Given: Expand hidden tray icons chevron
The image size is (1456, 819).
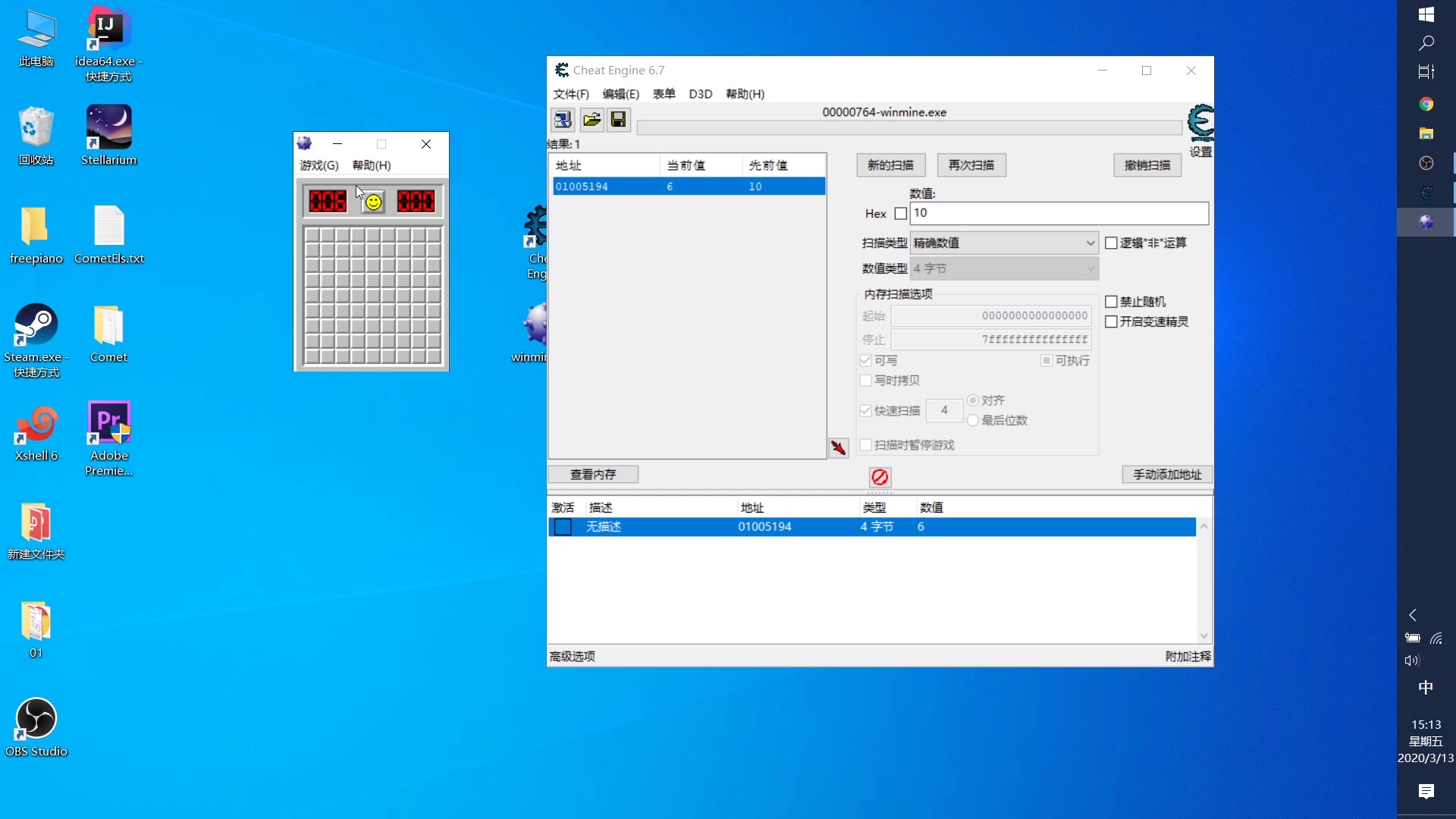Looking at the screenshot, I should (1413, 615).
